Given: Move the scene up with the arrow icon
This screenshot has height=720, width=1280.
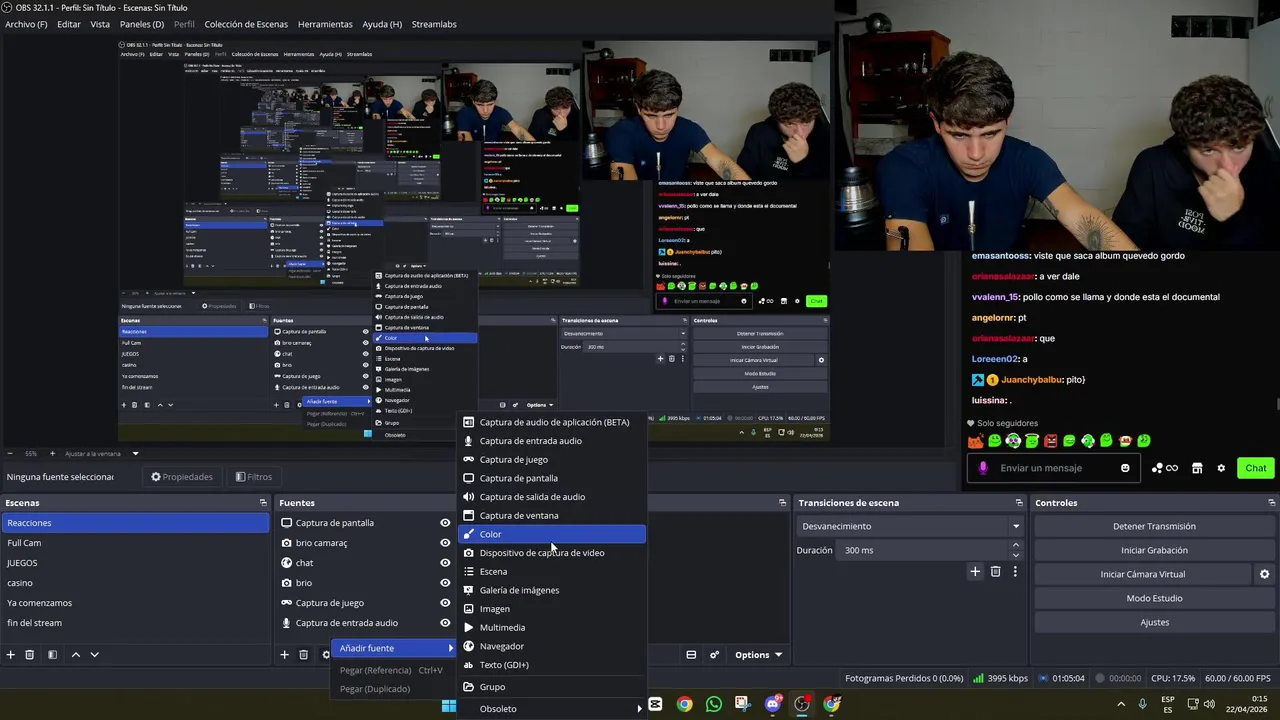Looking at the screenshot, I should [75, 655].
